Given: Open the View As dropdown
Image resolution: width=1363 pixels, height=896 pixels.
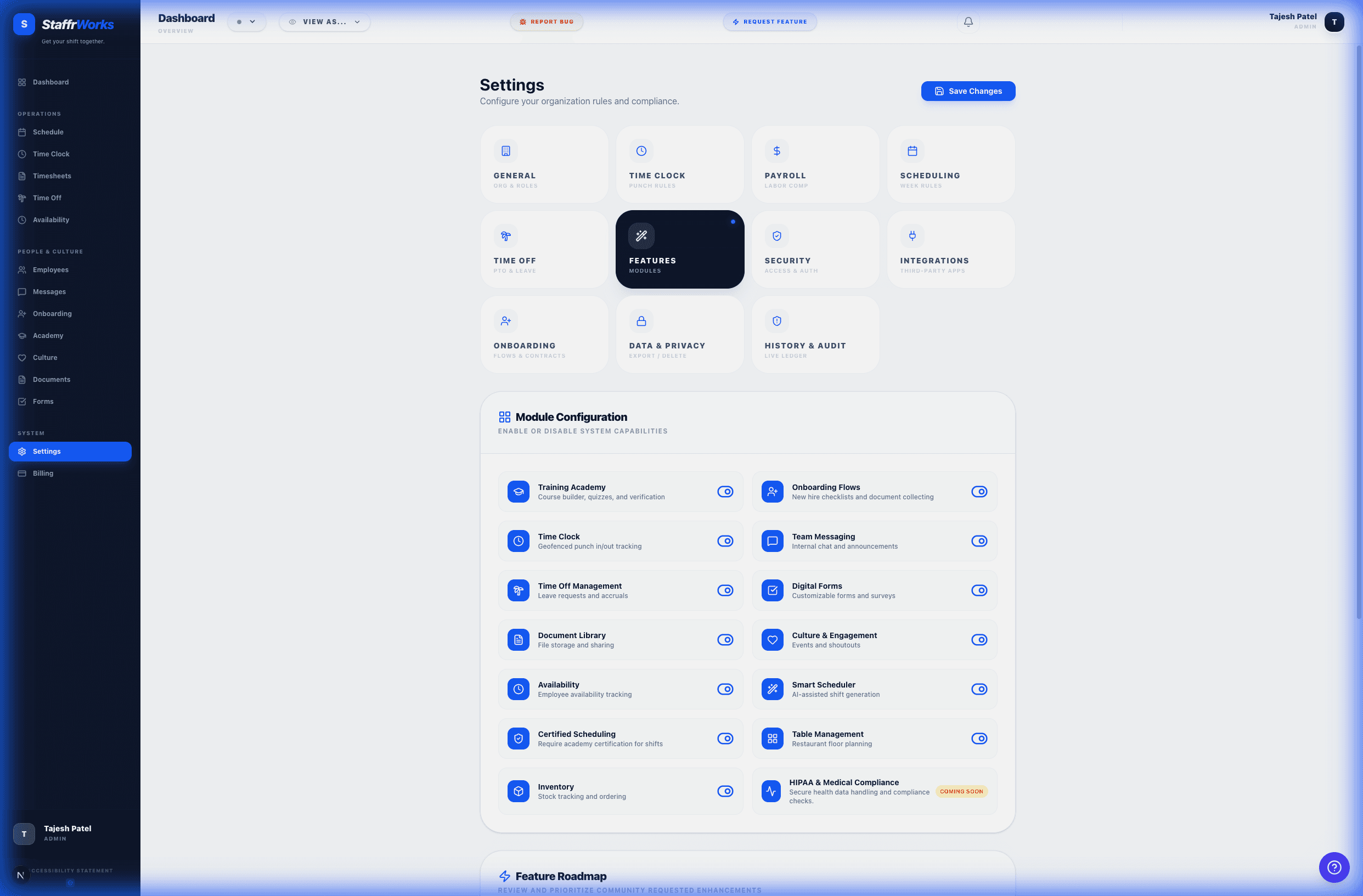Looking at the screenshot, I should (324, 22).
